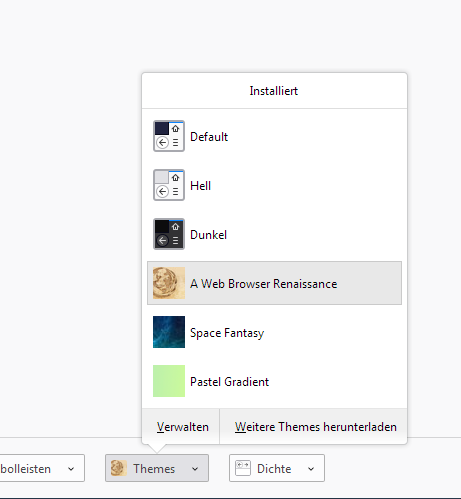Click the Hell light theme icon
The width and height of the screenshot is (461, 499).
click(x=169, y=185)
